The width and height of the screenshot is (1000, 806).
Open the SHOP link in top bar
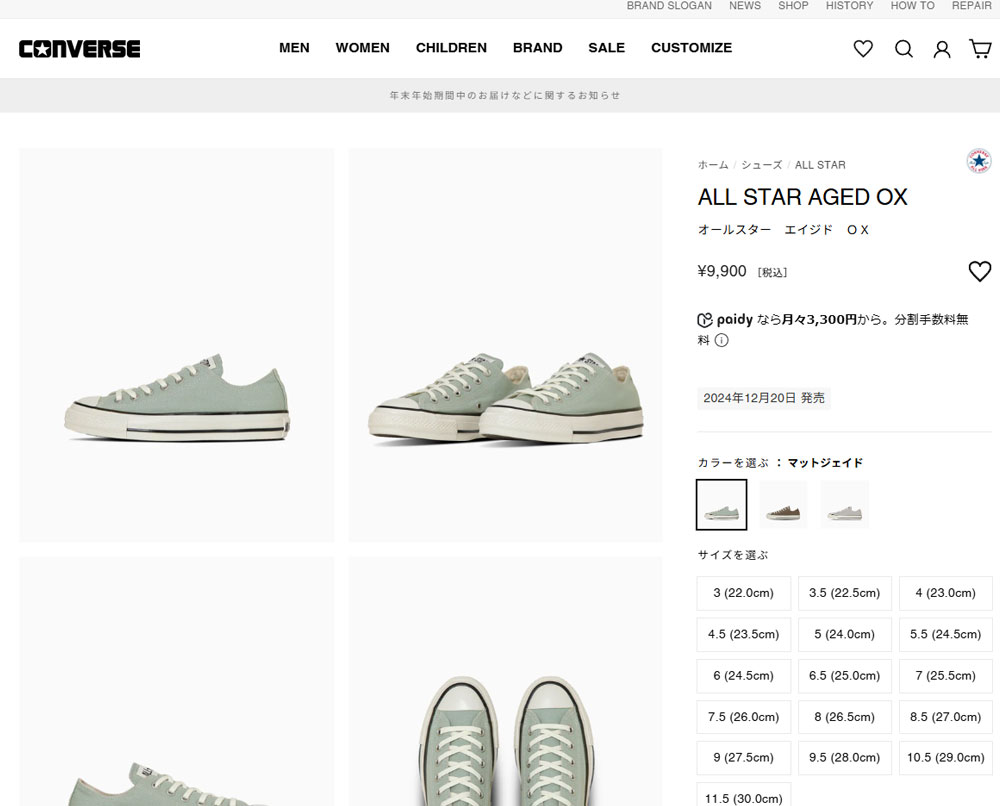click(x=793, y=6)
